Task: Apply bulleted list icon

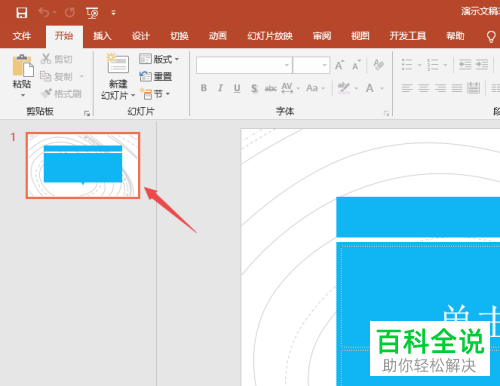Action: tap(407, 65)
